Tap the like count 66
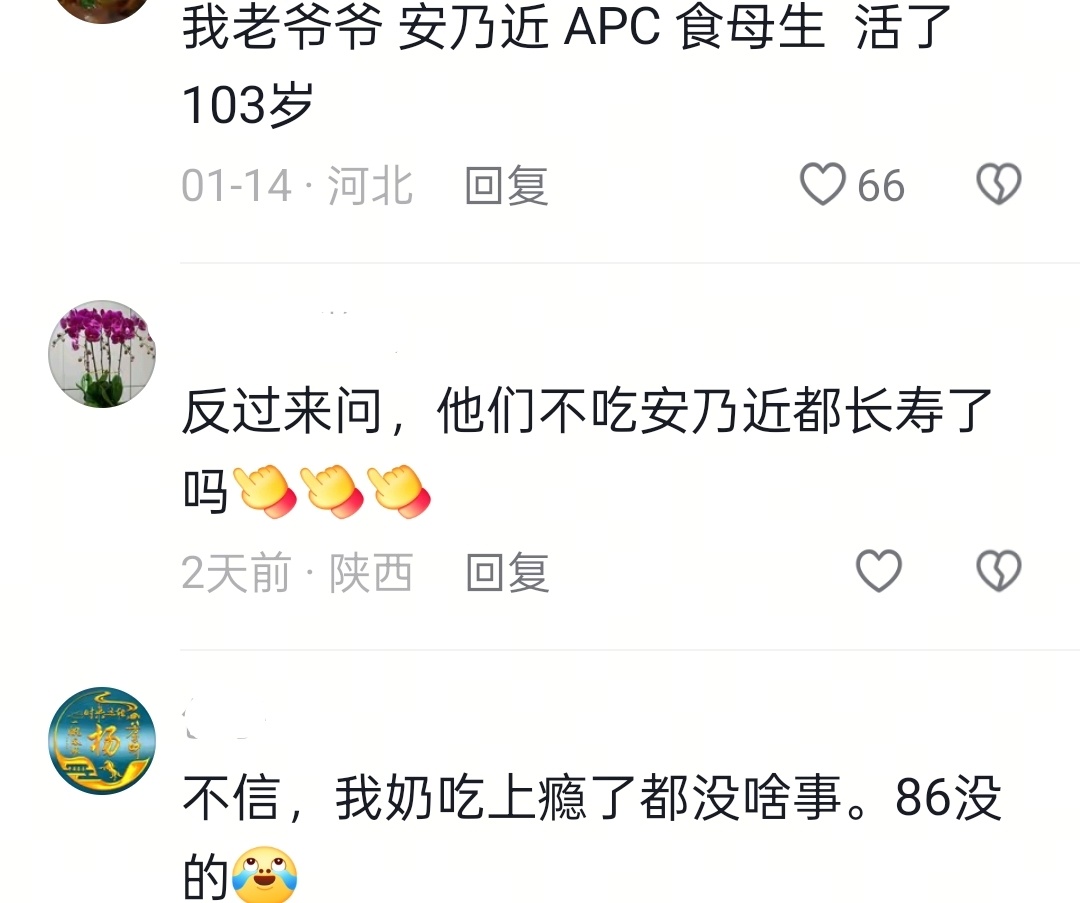The image size is (1080, 903). pyautogui.click(x=881, y=186)
